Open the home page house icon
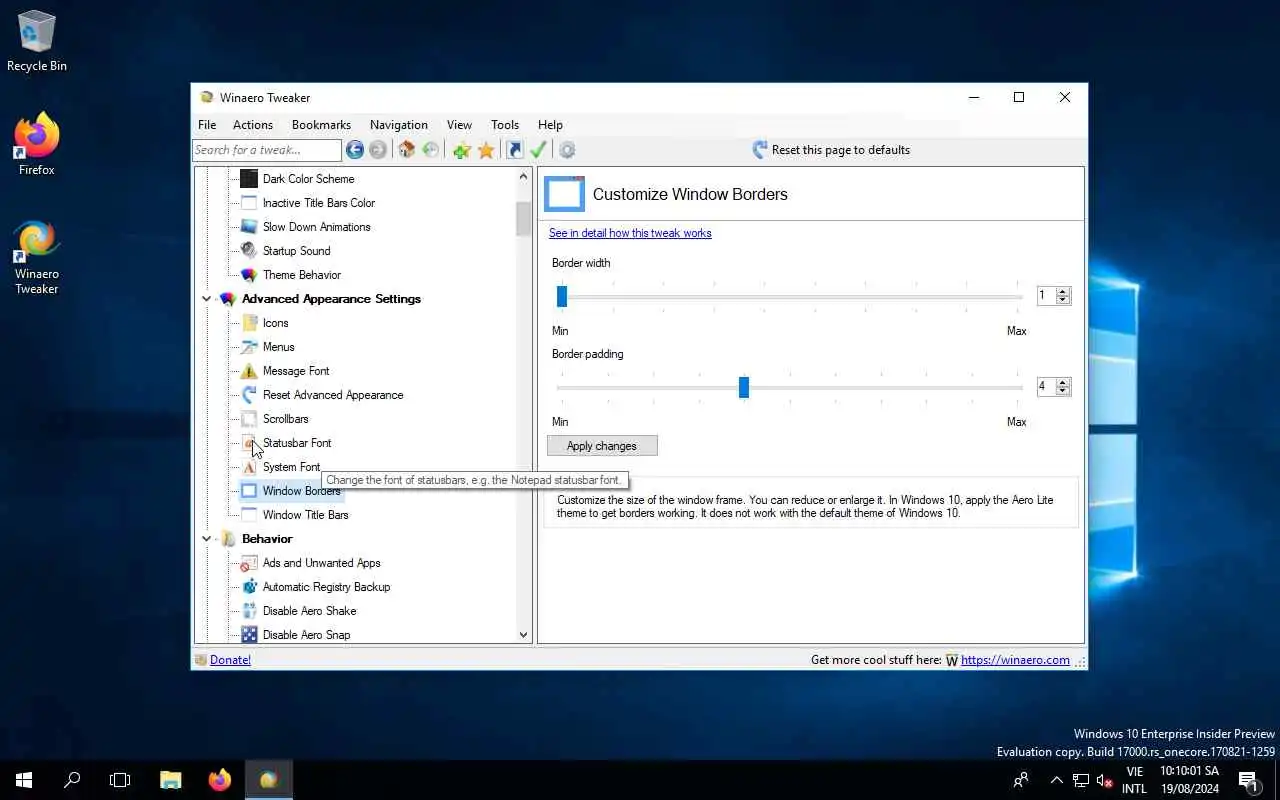 (406, 150)
